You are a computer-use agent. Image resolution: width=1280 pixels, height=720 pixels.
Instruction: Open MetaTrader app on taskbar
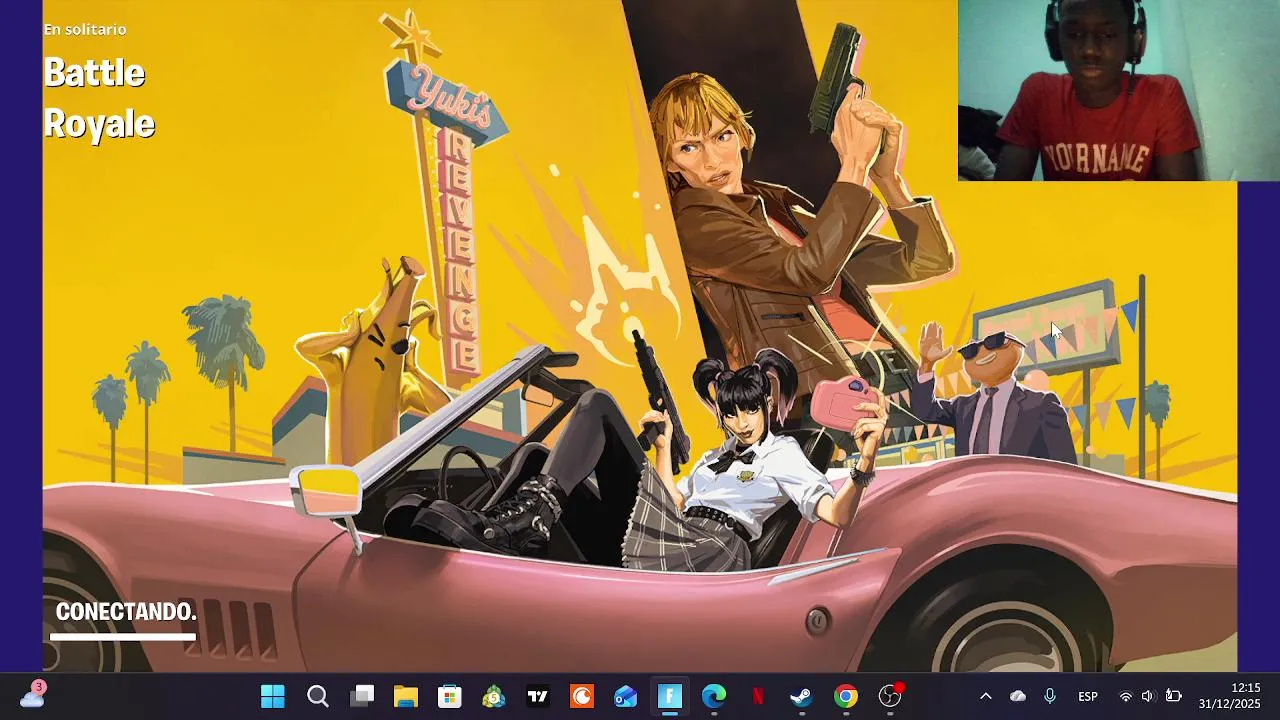494,696
